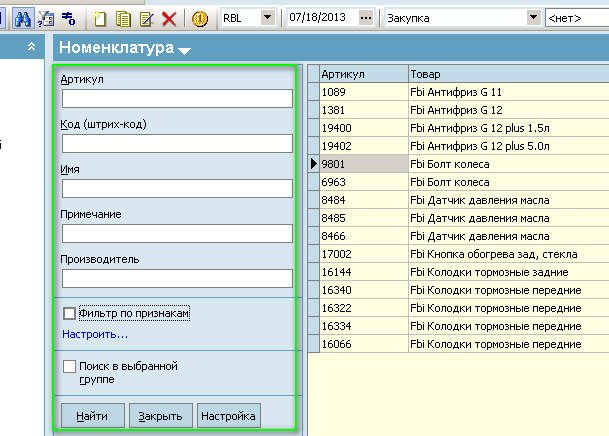The image size is (609, 436).
Task: Click the sort arrows toolbar icon
Action: (x=69, y=19)
